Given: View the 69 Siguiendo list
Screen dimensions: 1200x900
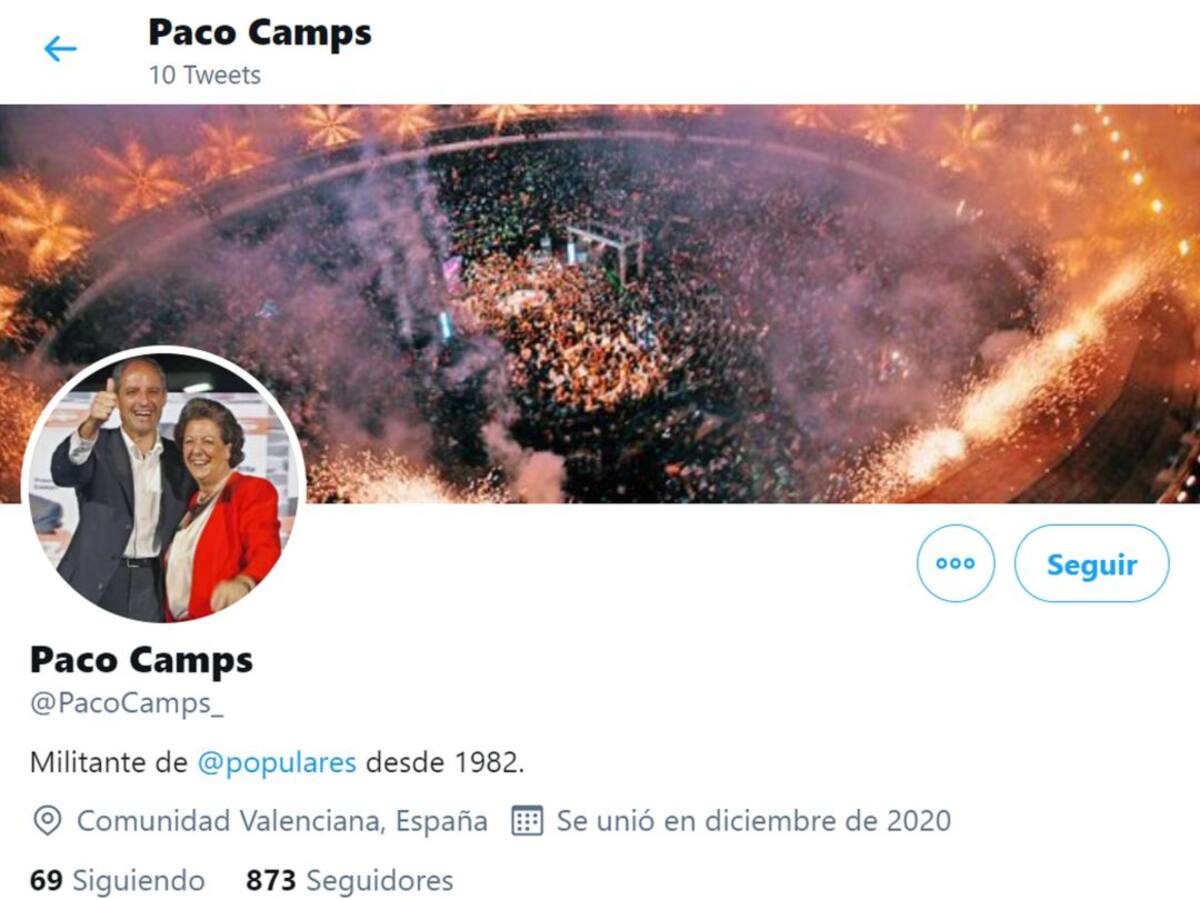Looking at the screenshot, I should [x=117, y=880].
